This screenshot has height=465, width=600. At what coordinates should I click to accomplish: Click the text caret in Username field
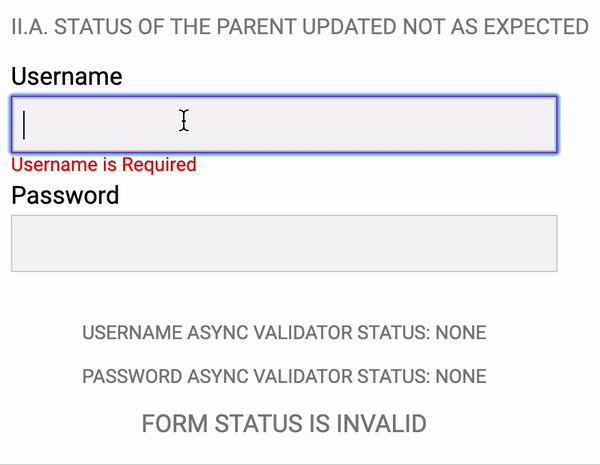pos(24,125)
